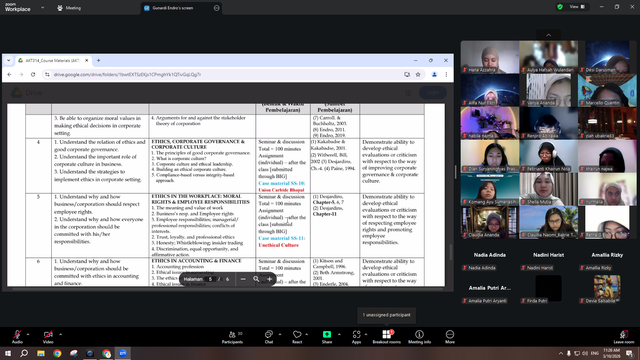
Task: Click the blue Login button in Drive
Action: pos(433,93)
